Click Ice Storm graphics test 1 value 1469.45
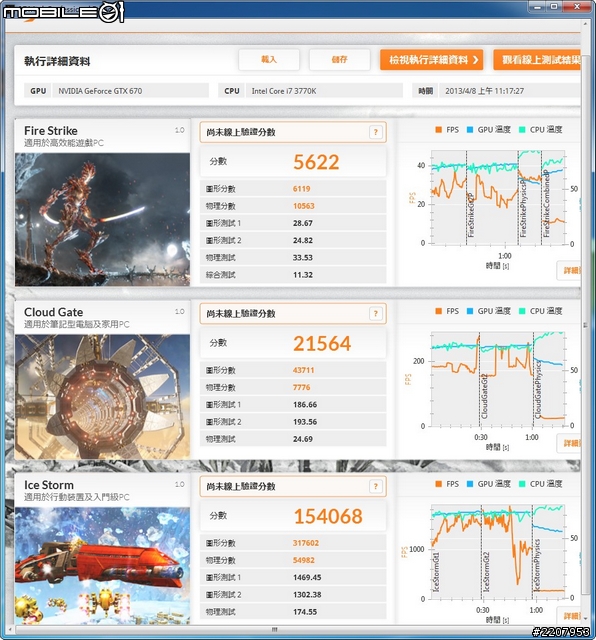596x640 pixels. 307,577
